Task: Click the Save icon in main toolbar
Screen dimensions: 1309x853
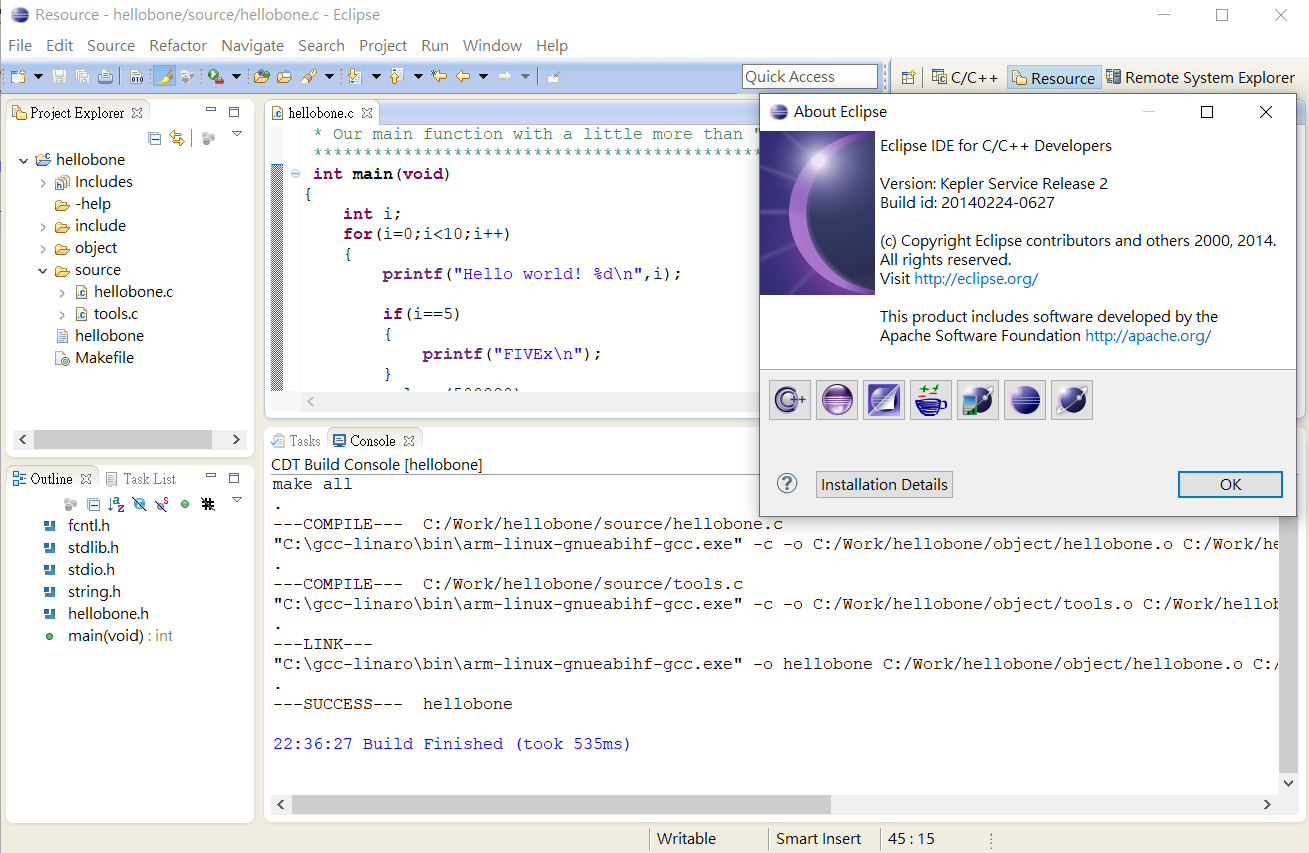Action: pos(59,77)
